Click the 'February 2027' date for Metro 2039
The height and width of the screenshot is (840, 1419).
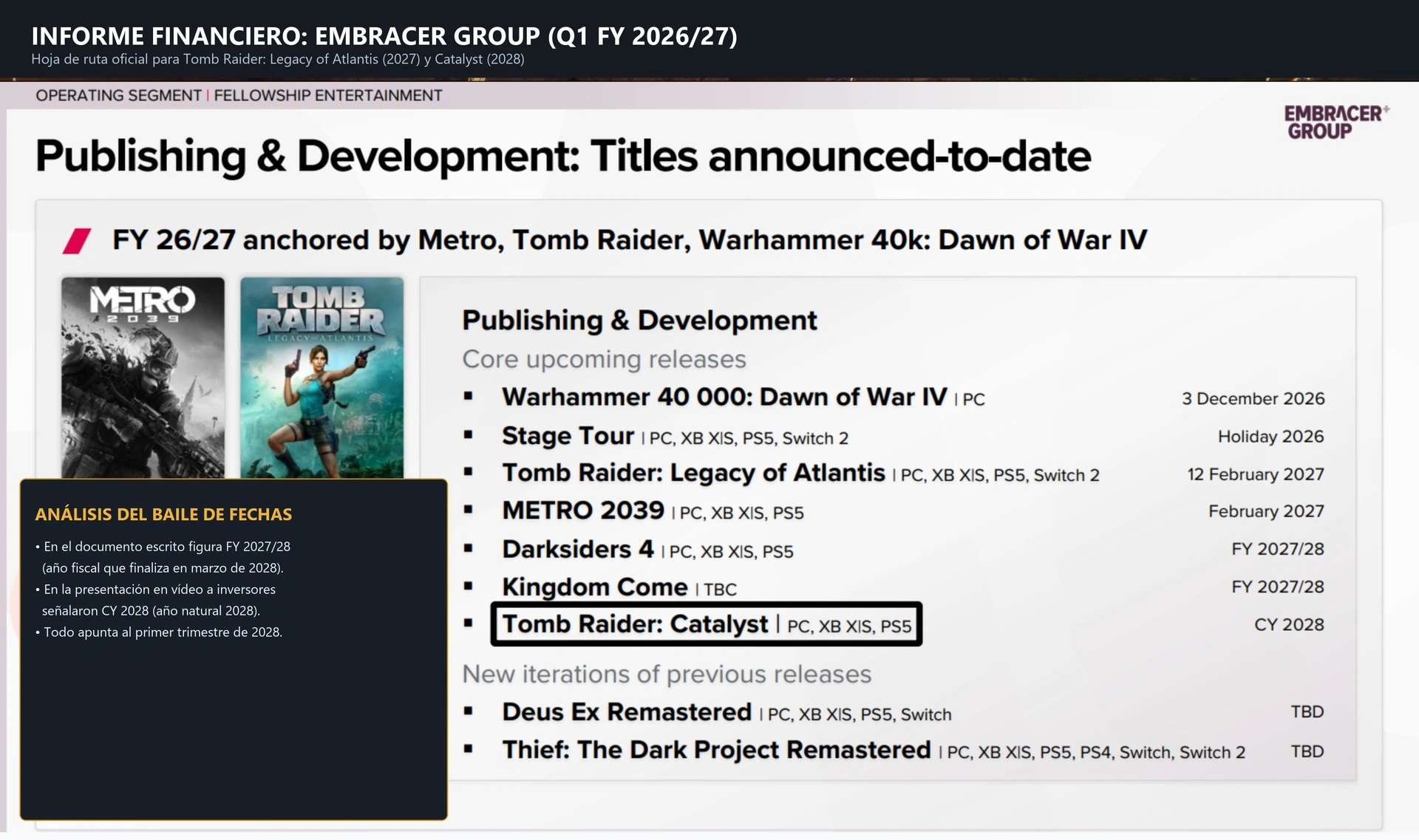click(x=1266, y=511)
